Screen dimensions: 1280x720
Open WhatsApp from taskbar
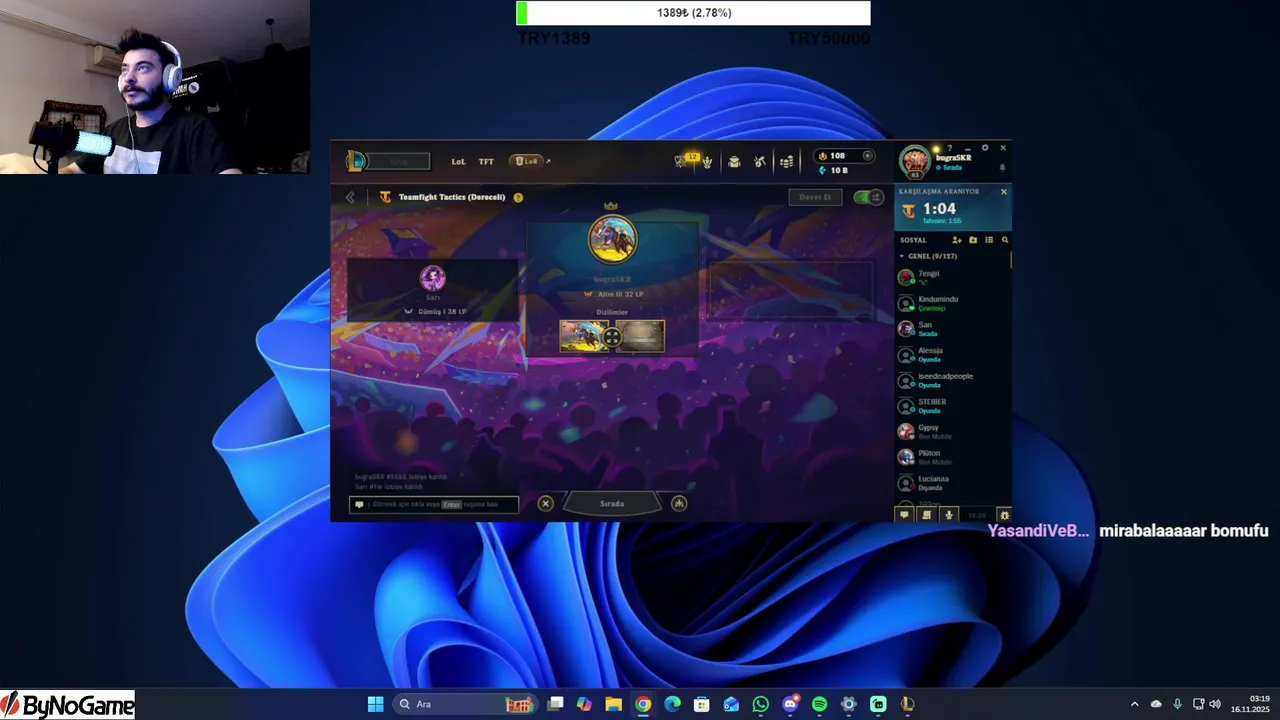click(761, 704)
